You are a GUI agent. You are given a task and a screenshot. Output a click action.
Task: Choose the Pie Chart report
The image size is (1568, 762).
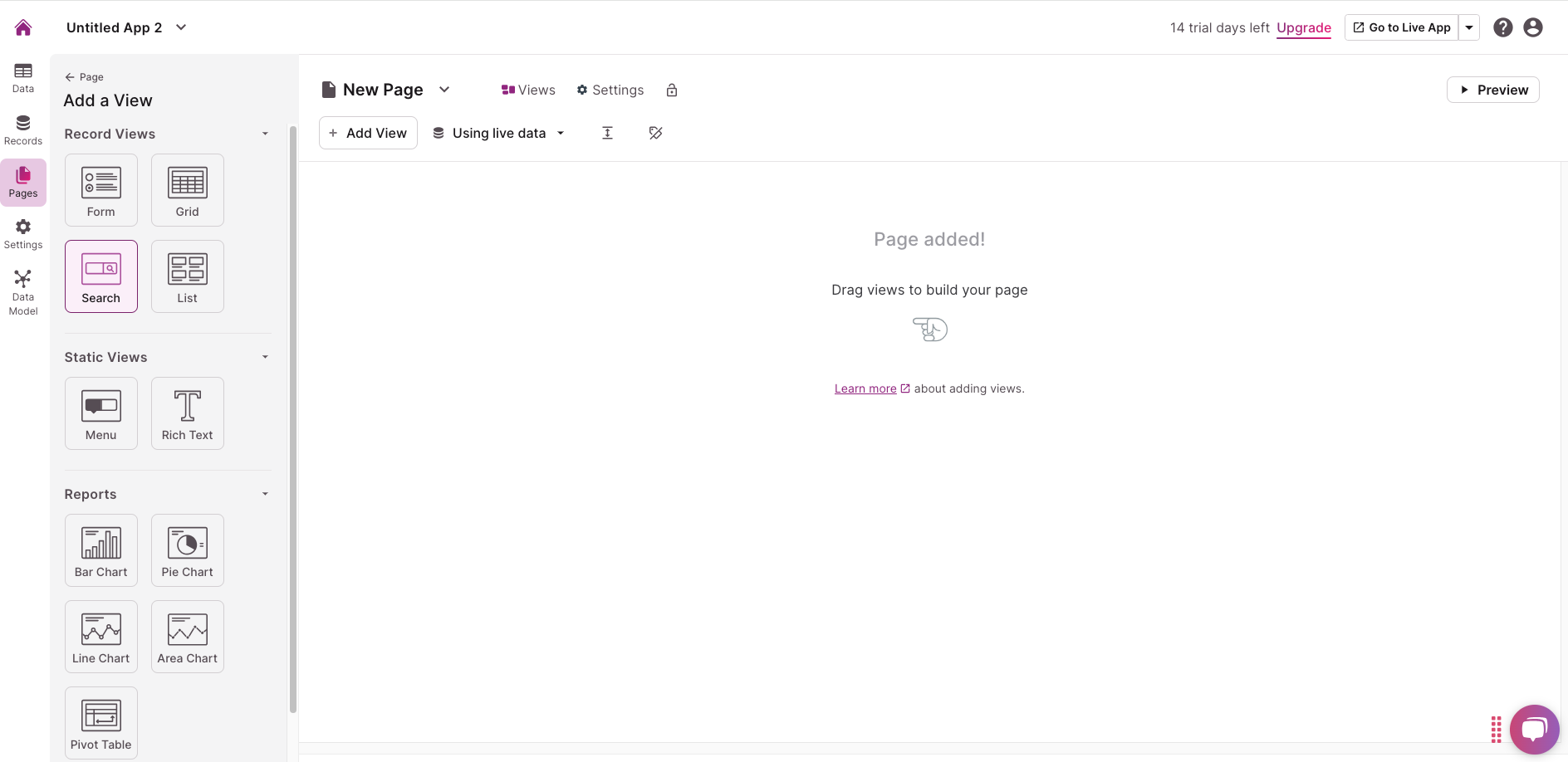pyautogui.click(x=188, y=550)
